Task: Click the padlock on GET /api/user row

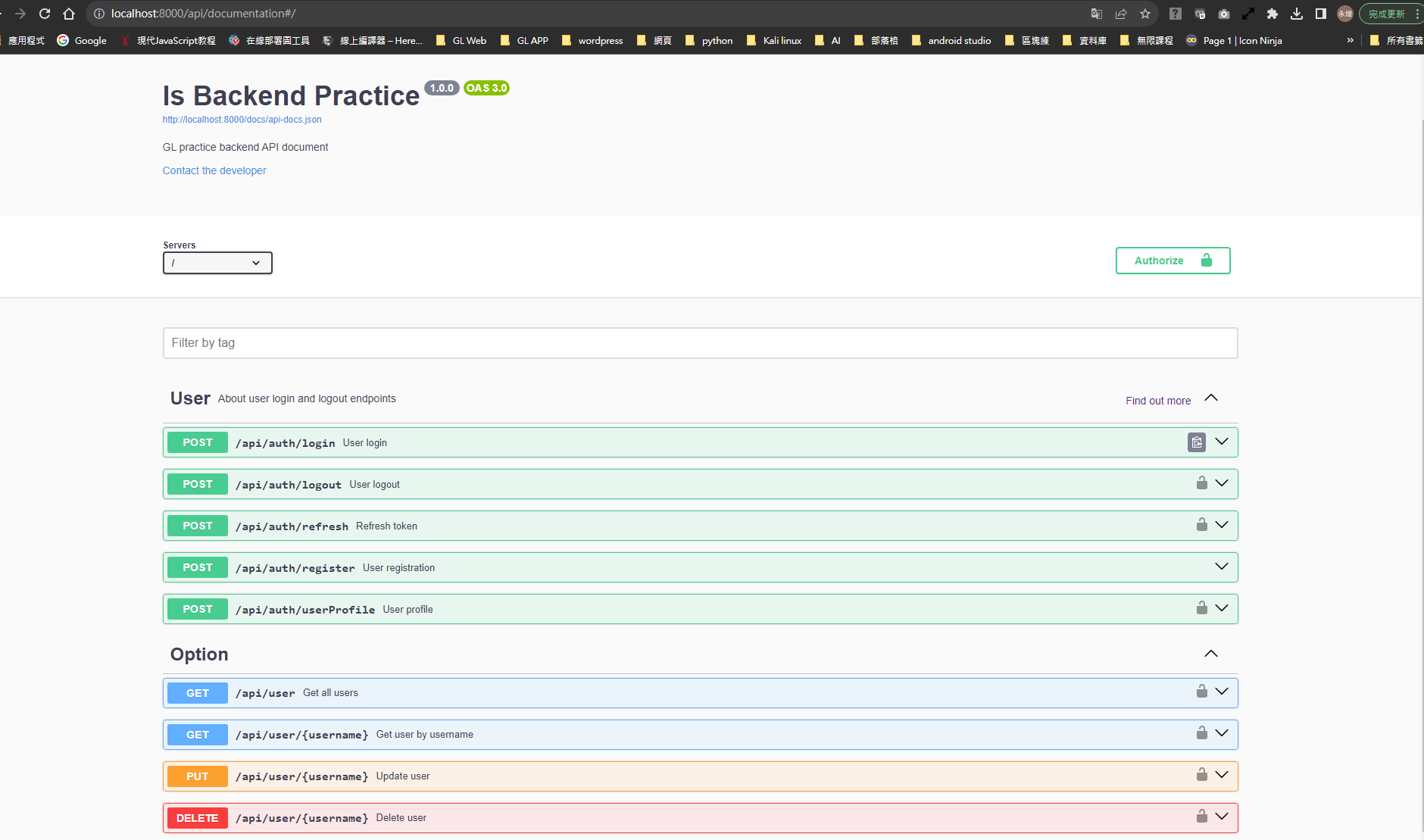Action: tap(1201, 691)
